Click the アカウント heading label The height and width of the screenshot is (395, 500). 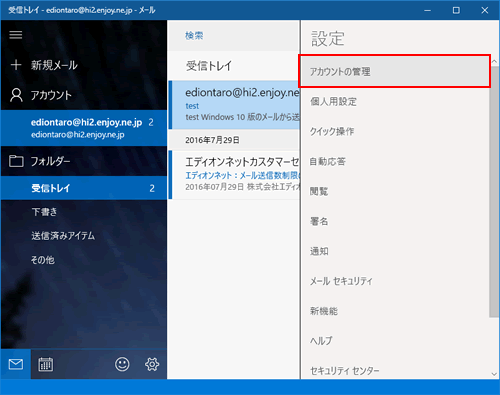(x=51, y=95)
